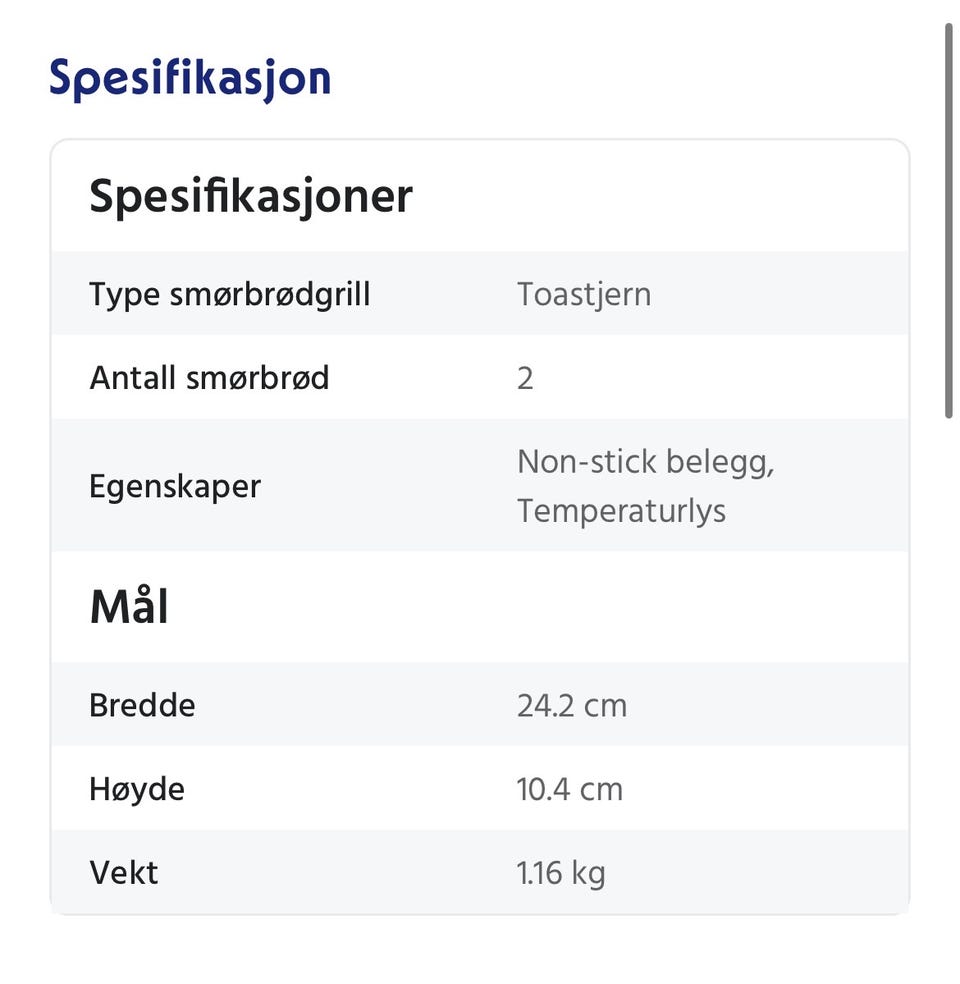Viewport: 960px width, 984px height.
Task: Click the Mål section heading
Action: (129, 606)
